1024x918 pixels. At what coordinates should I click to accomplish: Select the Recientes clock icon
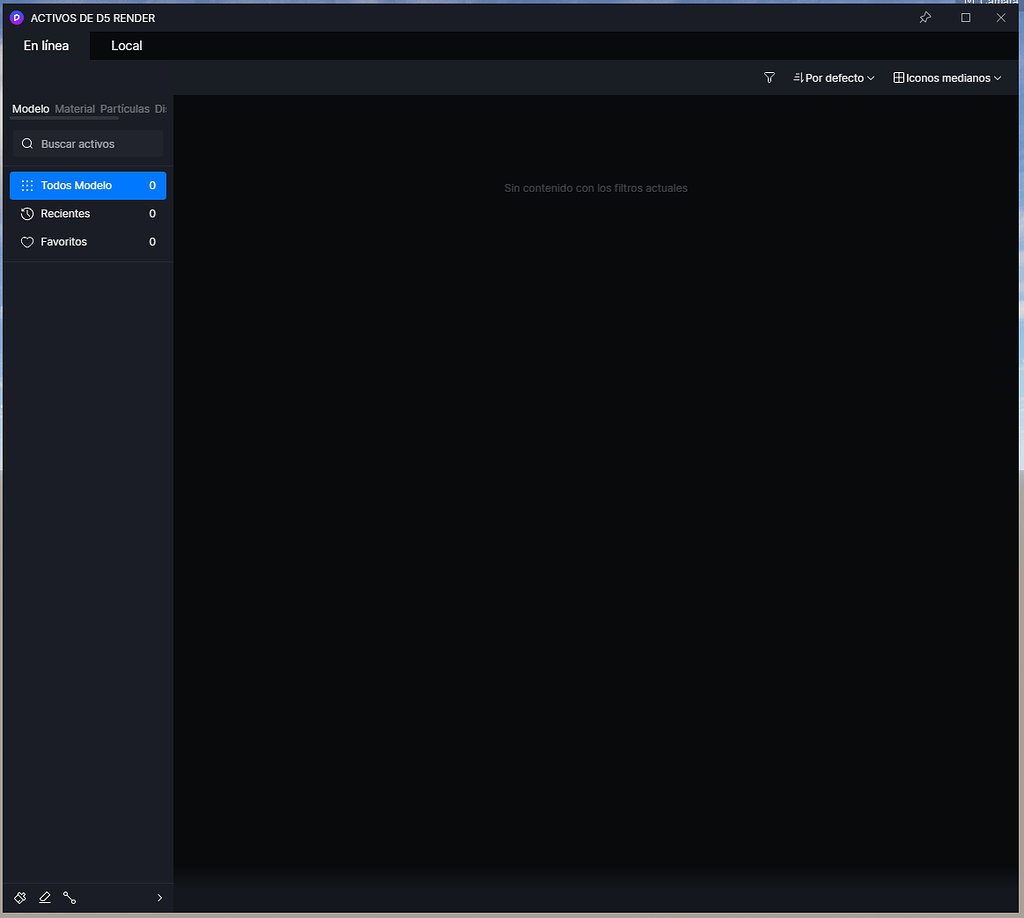pyautogui.click(x=25, y=213)
